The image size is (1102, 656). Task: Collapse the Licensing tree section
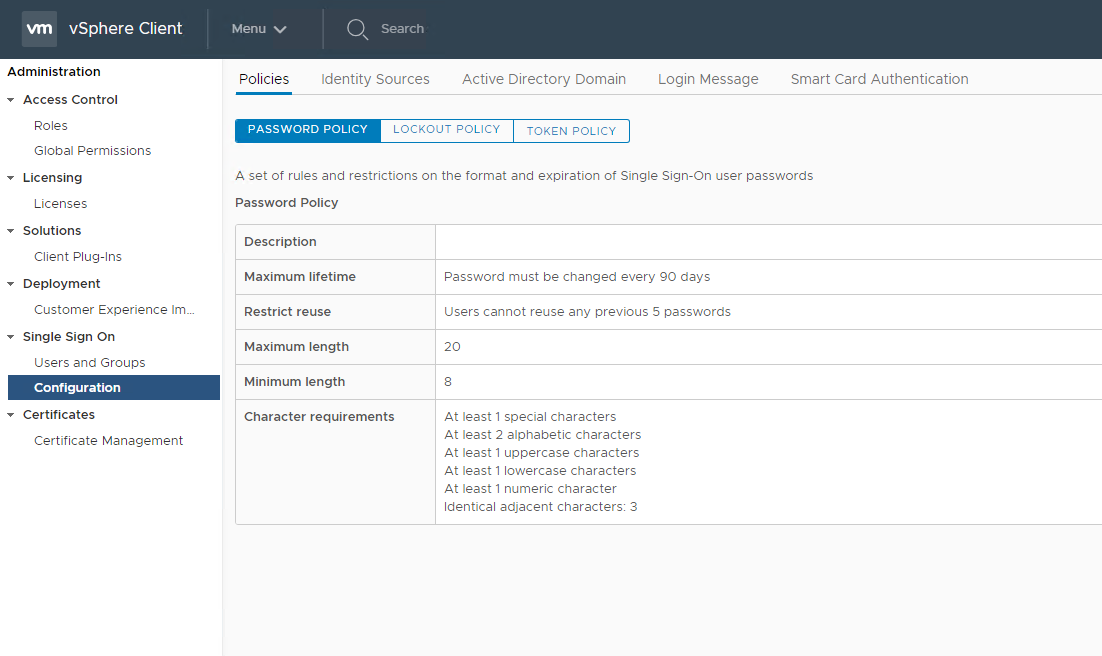11,178
